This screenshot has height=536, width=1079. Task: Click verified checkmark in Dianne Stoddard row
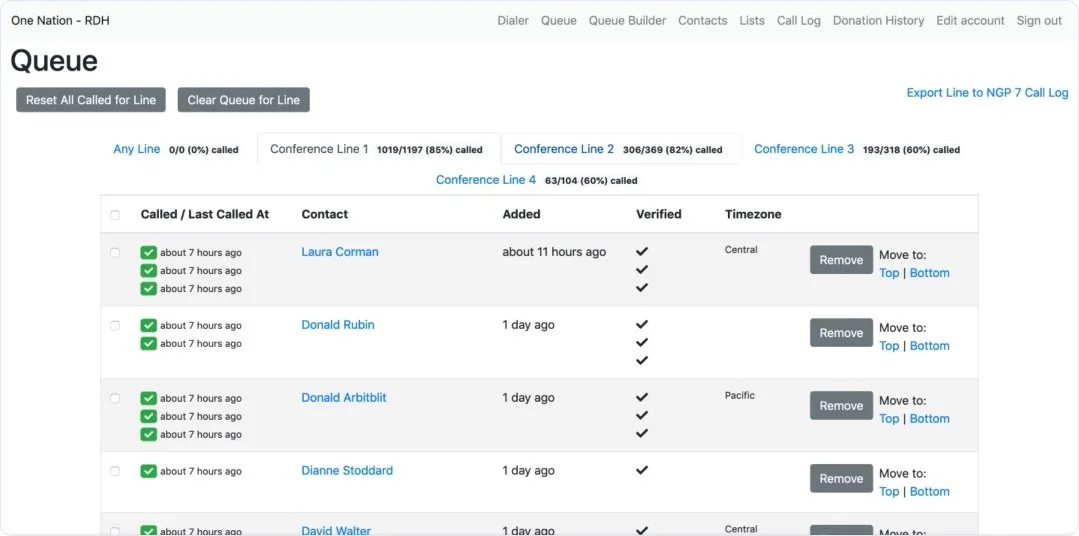(x=642, y=470)
